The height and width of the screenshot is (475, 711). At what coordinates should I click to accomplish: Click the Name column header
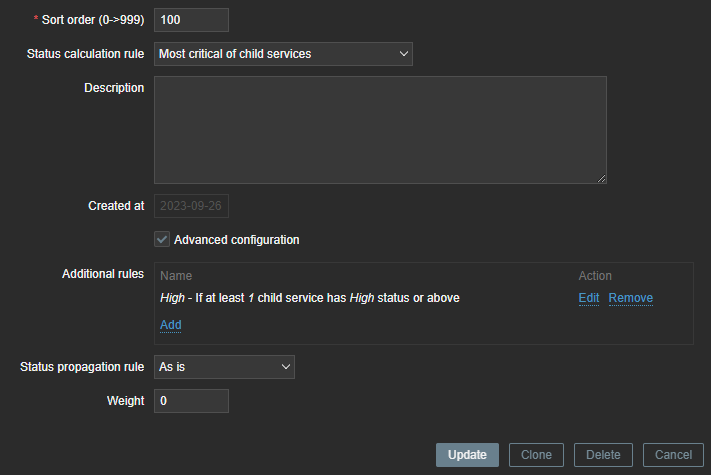176,276
